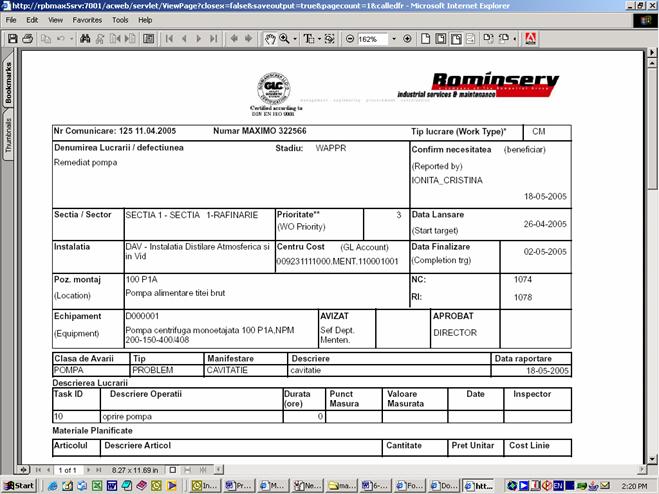This screenshot has height=494, width=659.
Task: Click the 'Remediat pompa' work description
Action: (85, 162)
